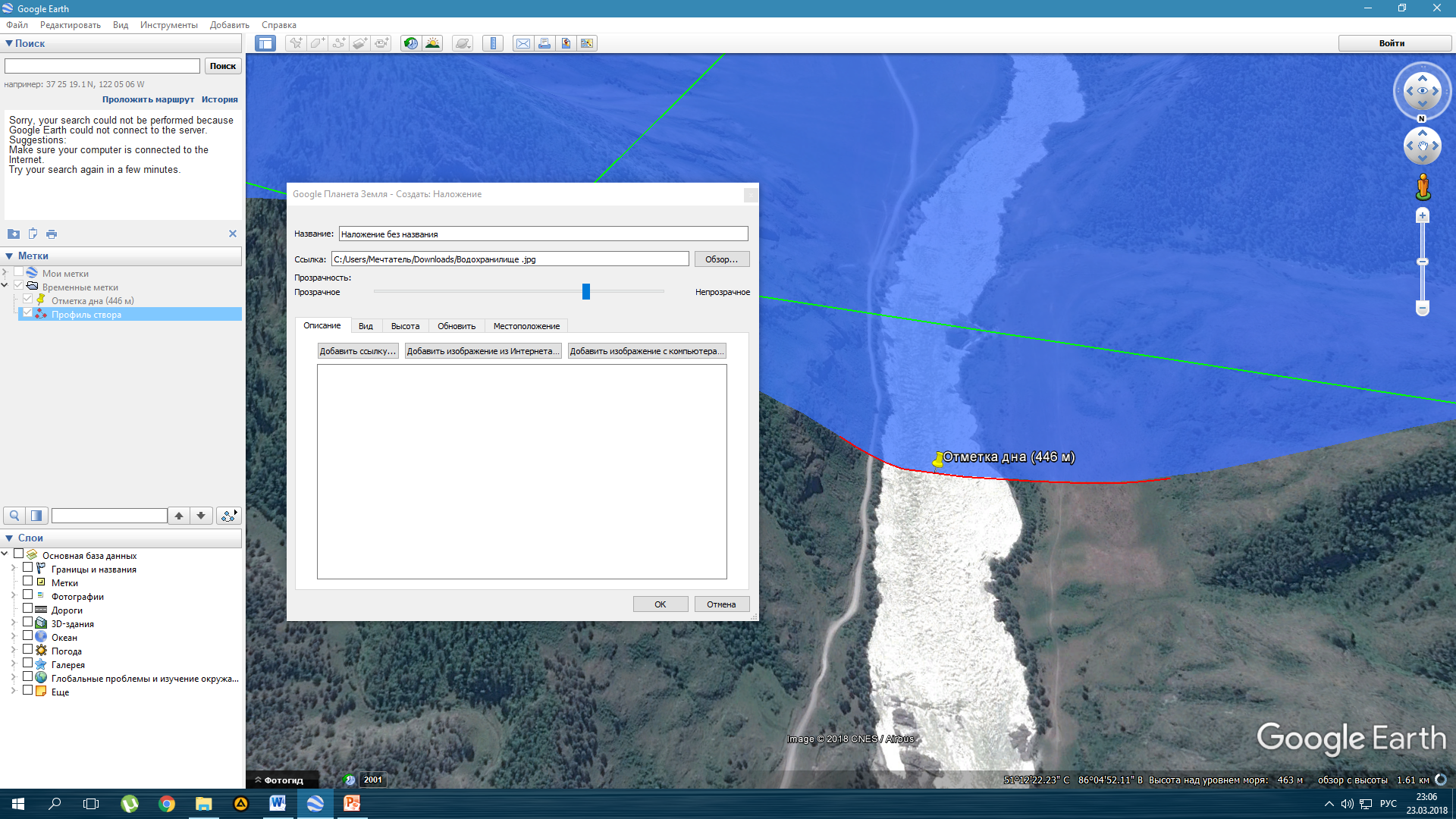
Task: Open PowerPoint from the taskbar
Action: pos(352,804)
